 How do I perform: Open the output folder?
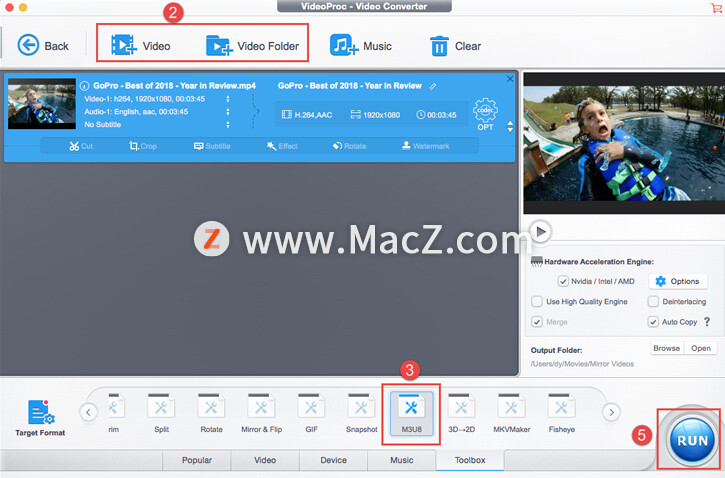tap(700, 348)
